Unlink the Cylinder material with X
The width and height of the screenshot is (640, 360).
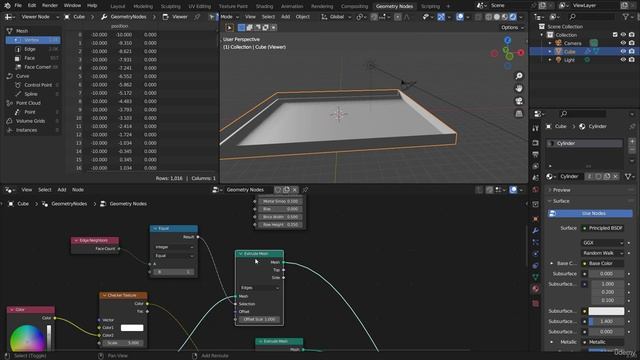(616, 176)
